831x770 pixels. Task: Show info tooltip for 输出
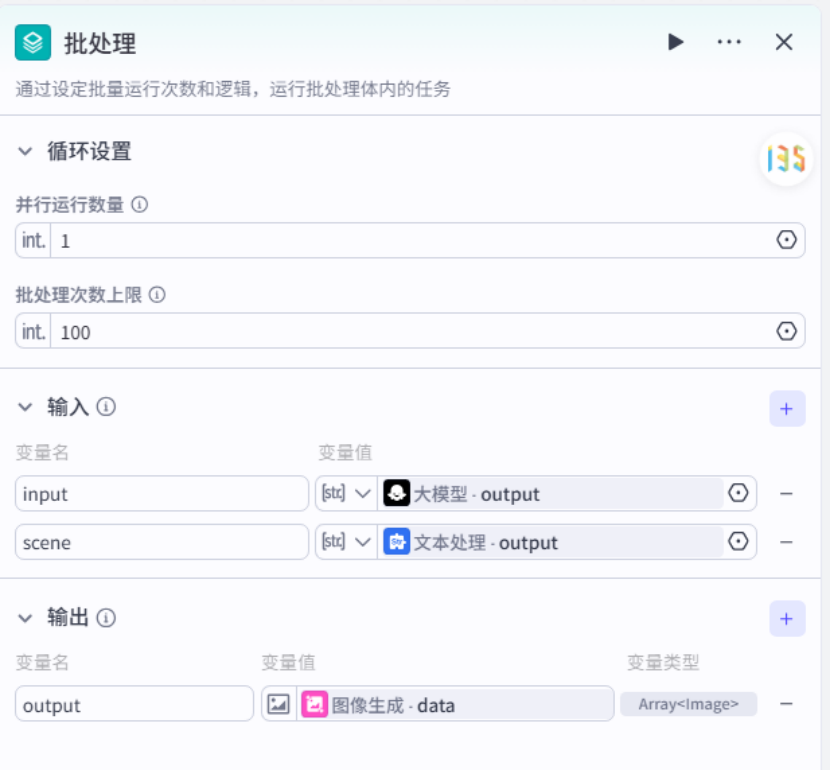pos(106,618)
